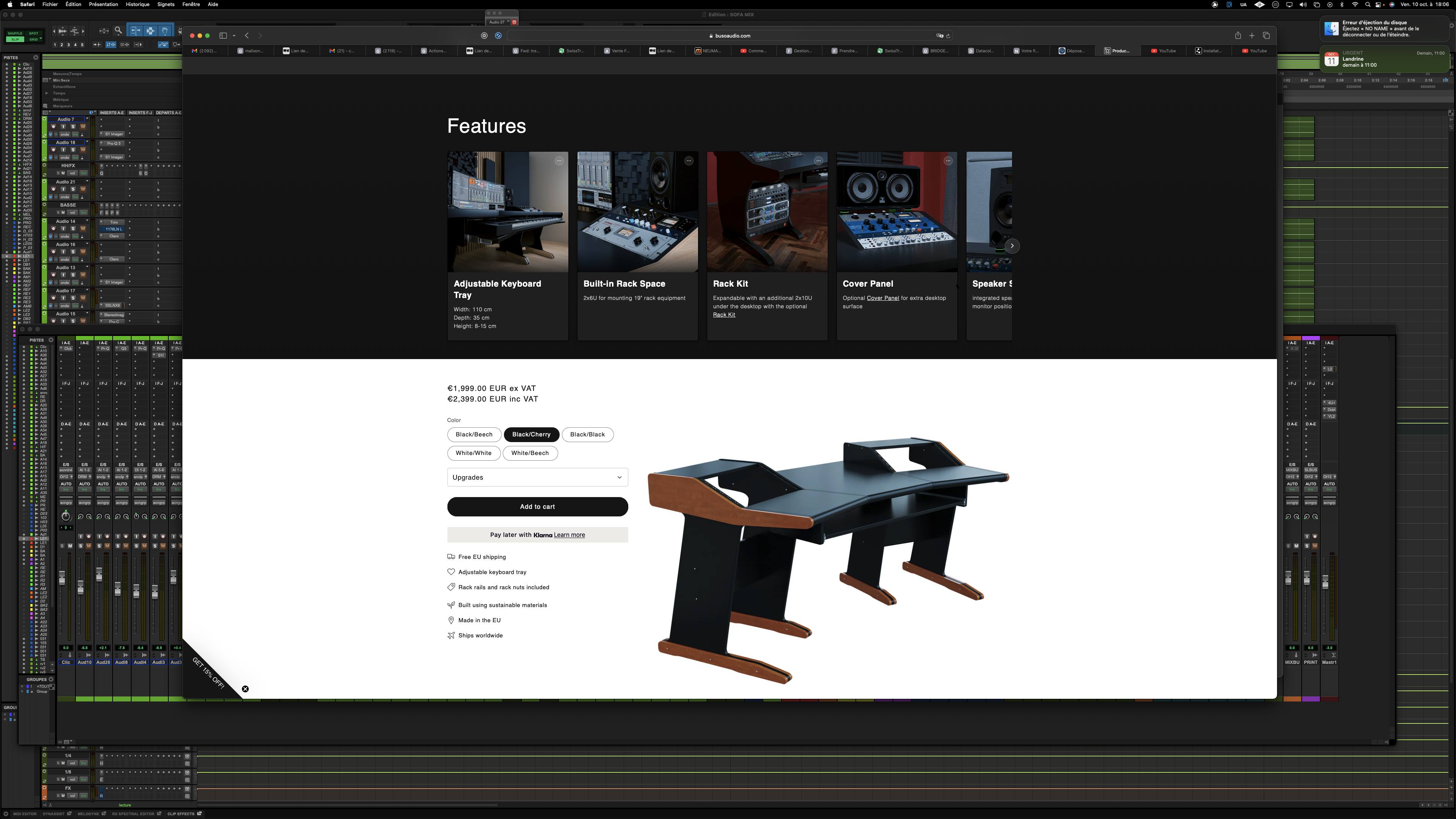Open new Safari tab with plus icon
The width and height of the screenshot is (1456, 819).
[x=1252, y=36]
